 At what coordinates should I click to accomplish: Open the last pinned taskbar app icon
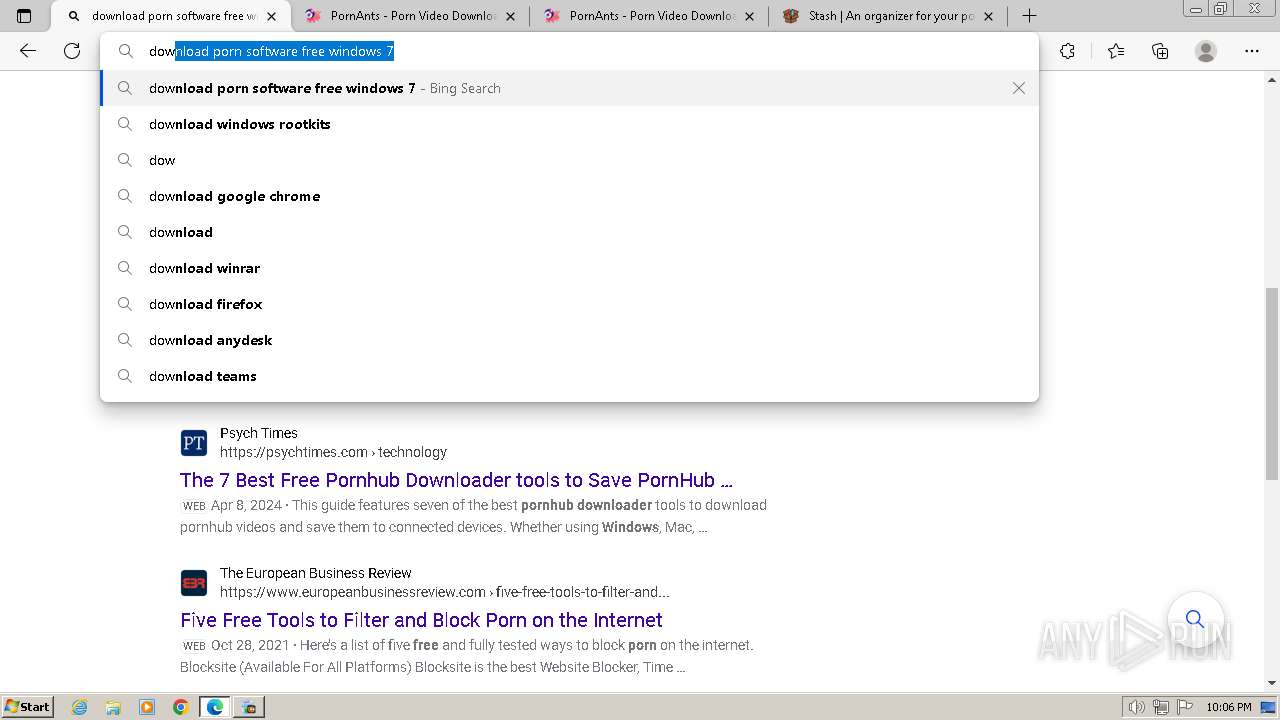coord(249,707)
